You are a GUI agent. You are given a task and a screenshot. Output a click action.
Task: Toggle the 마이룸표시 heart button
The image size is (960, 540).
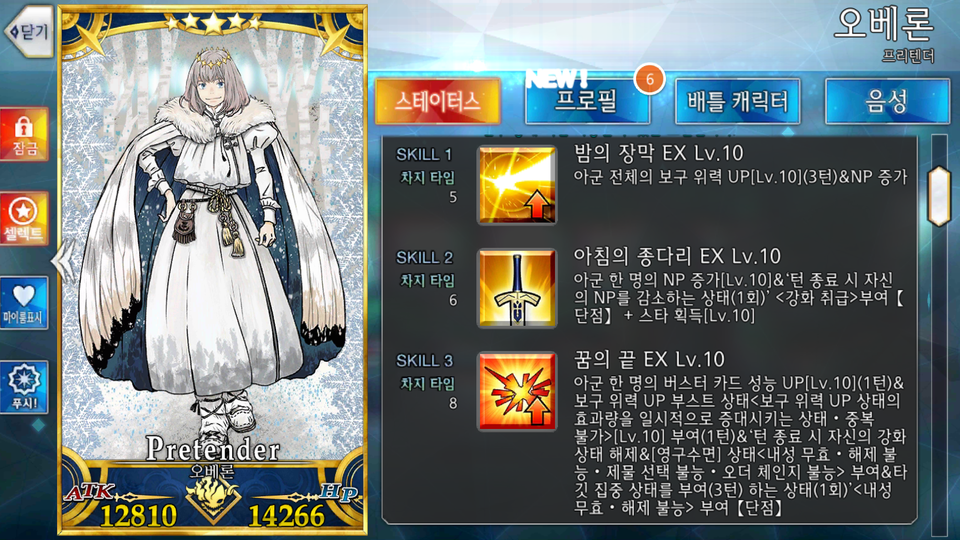(x=24, y=302)
